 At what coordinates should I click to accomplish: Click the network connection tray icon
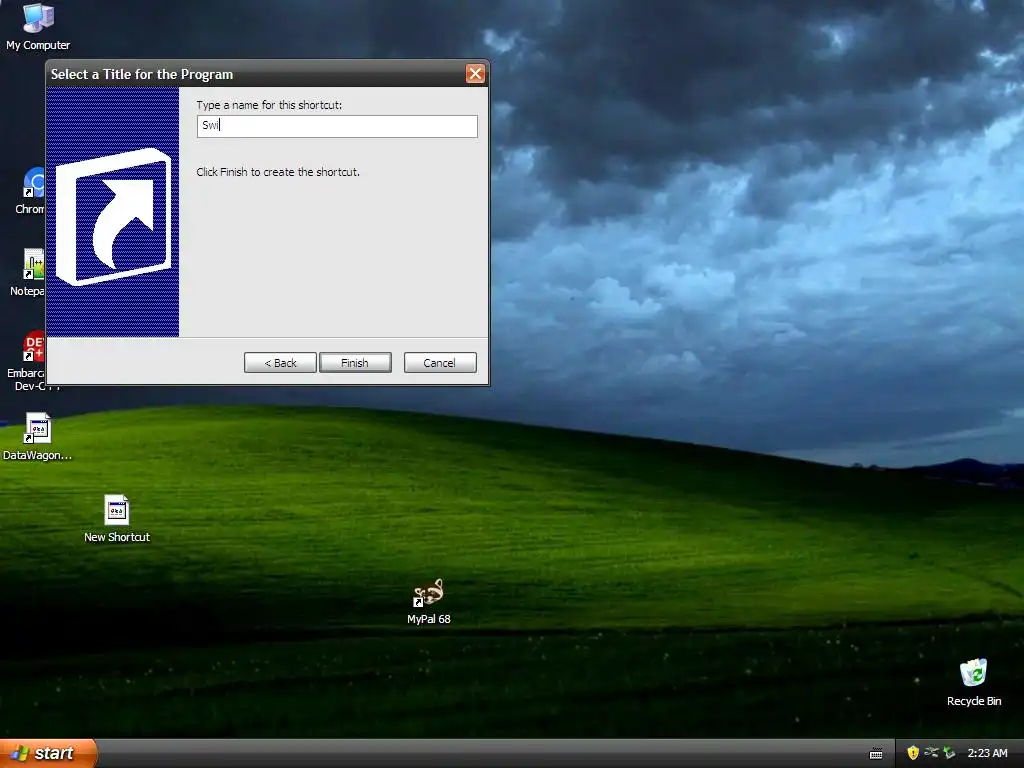931,753
